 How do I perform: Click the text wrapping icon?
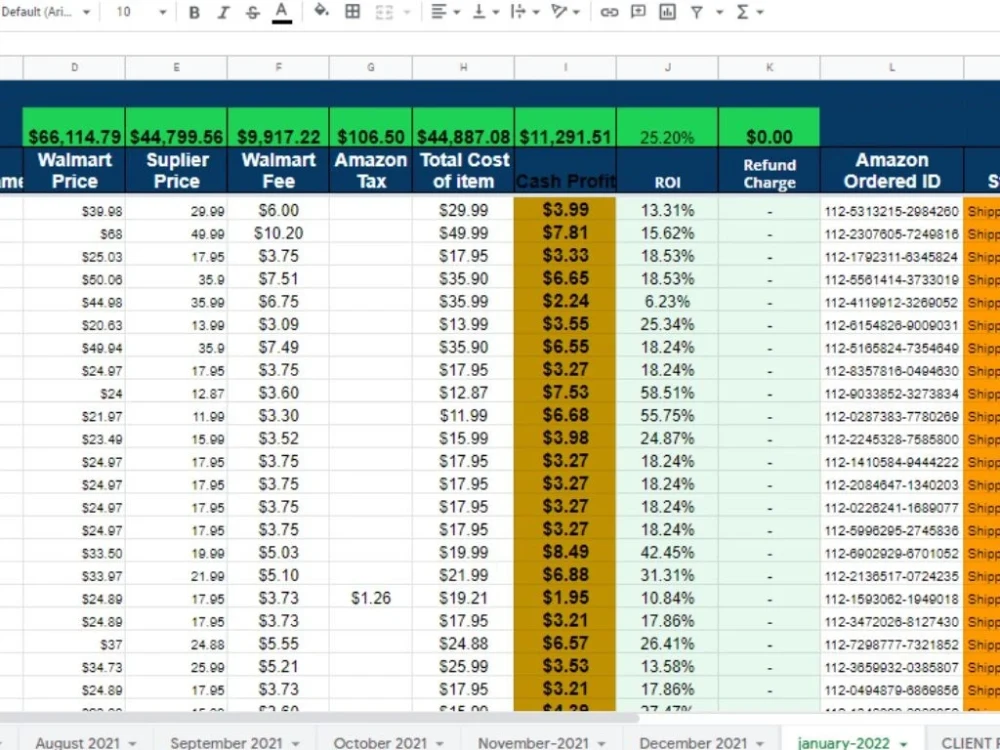(518, 11)
